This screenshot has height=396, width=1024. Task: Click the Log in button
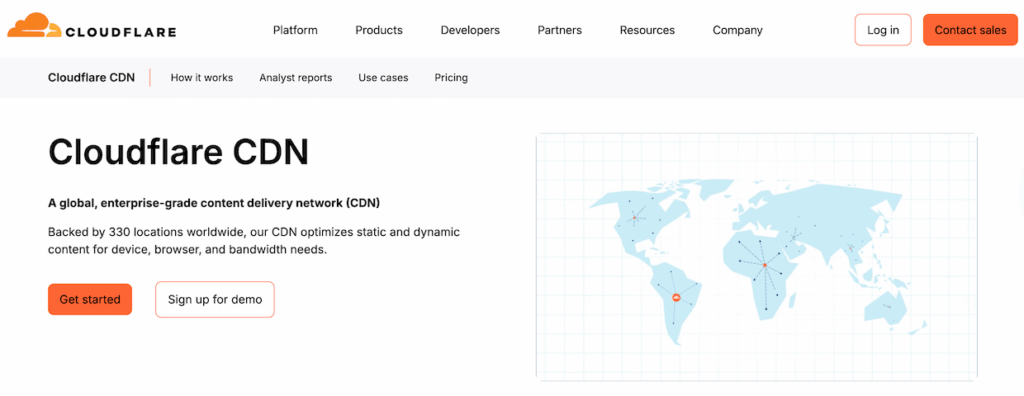883,30
